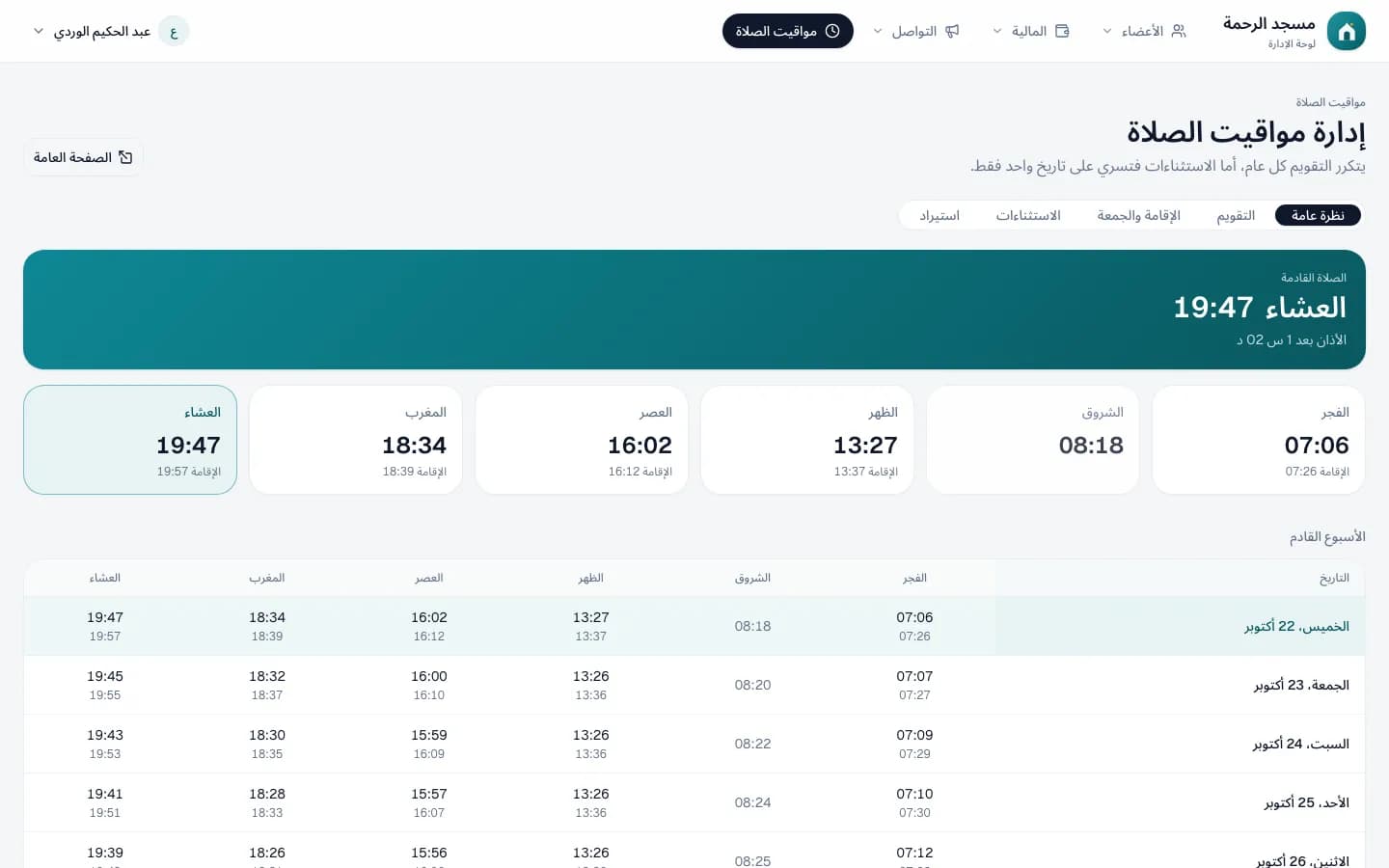
Task: Click the الأسبوع القادم section heading
Action: tap(1327, 536)
